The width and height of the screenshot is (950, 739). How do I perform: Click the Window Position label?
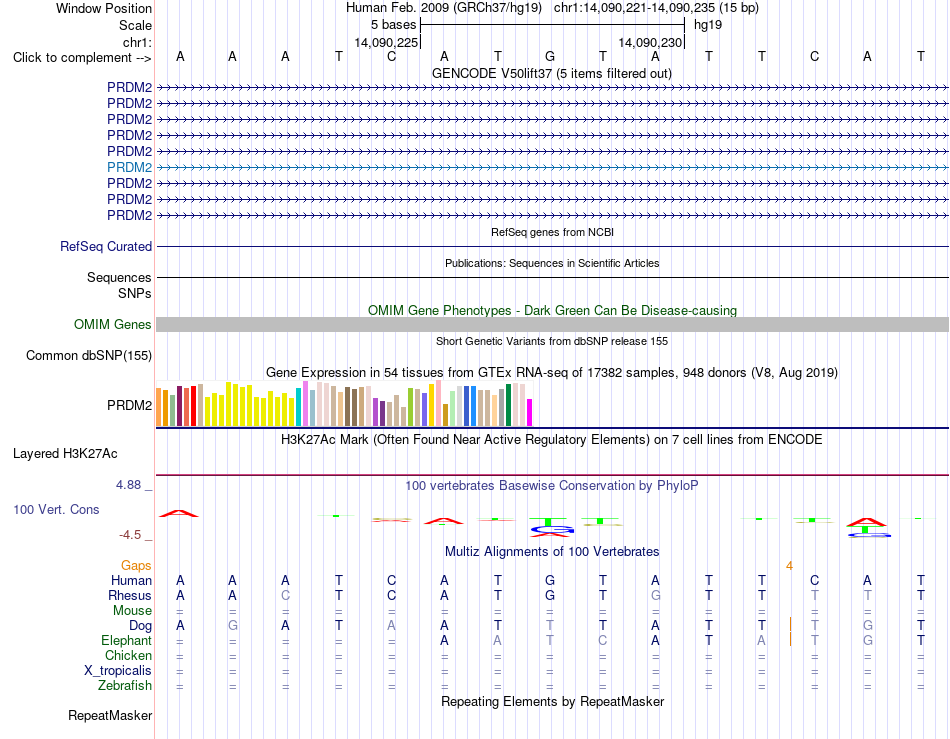click(x=104, y=8)
